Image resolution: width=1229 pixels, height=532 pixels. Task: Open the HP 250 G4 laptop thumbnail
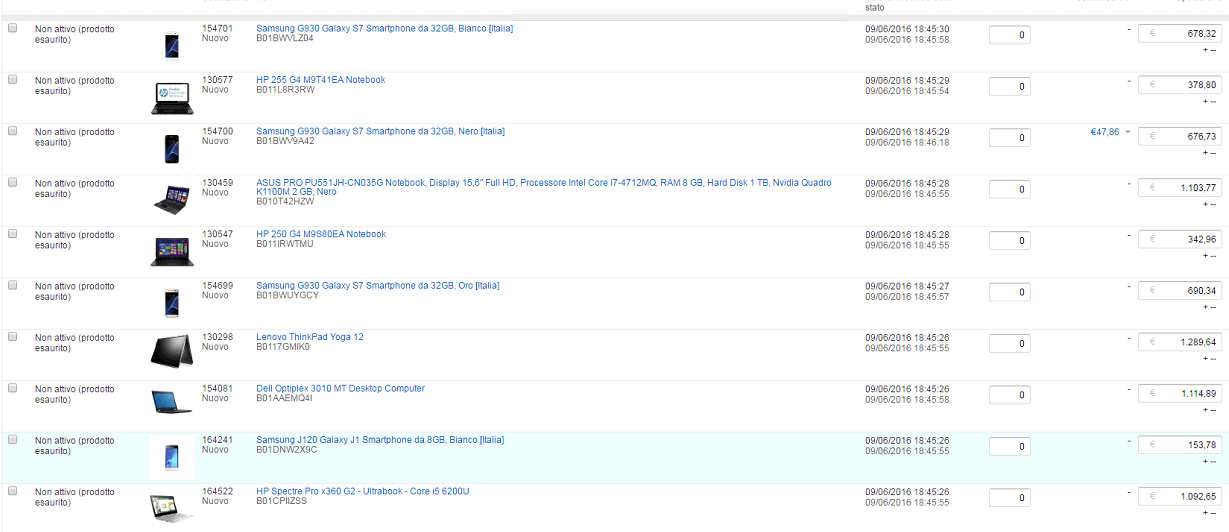coord(172,252)
